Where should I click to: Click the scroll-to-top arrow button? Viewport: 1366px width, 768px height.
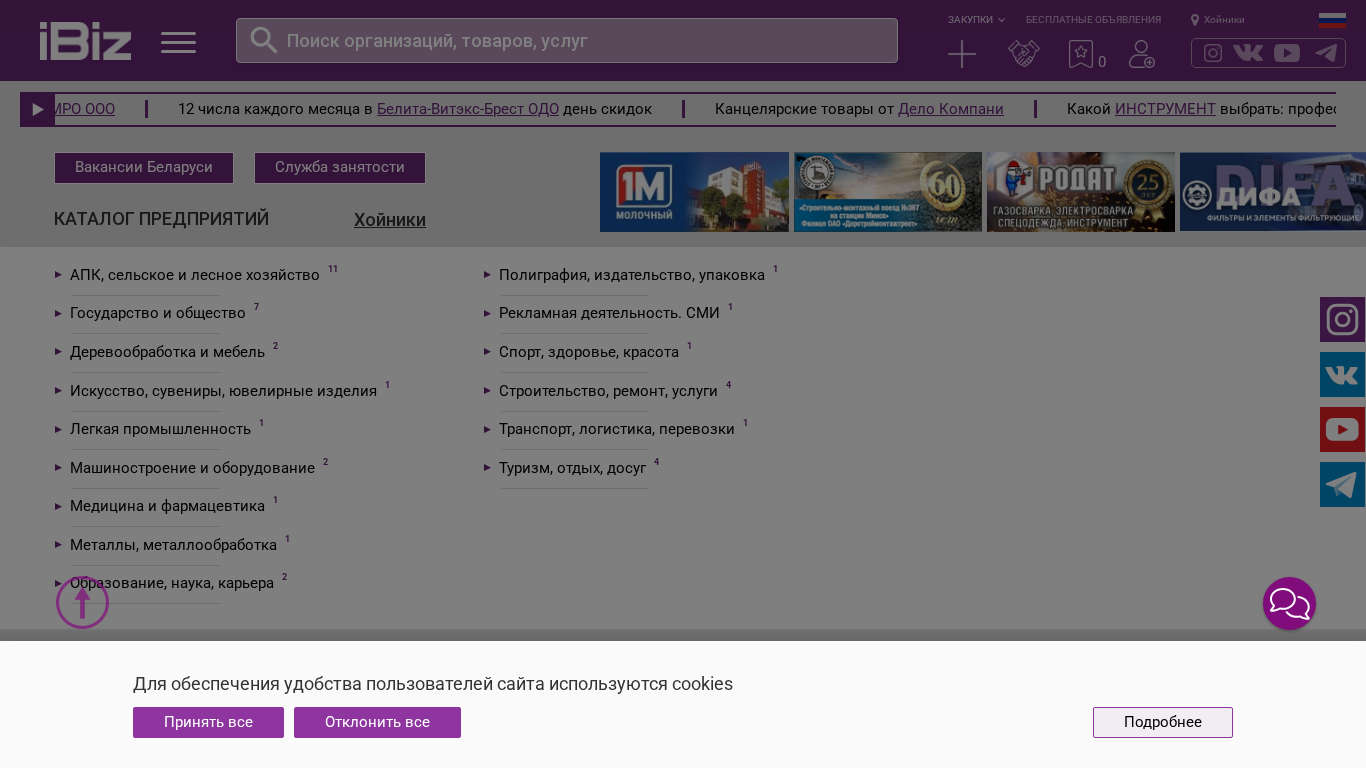pyautogui.click(x=82, y=602)
